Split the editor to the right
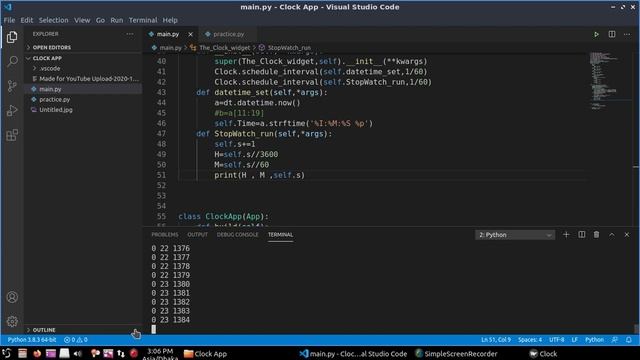 (612, 34)
